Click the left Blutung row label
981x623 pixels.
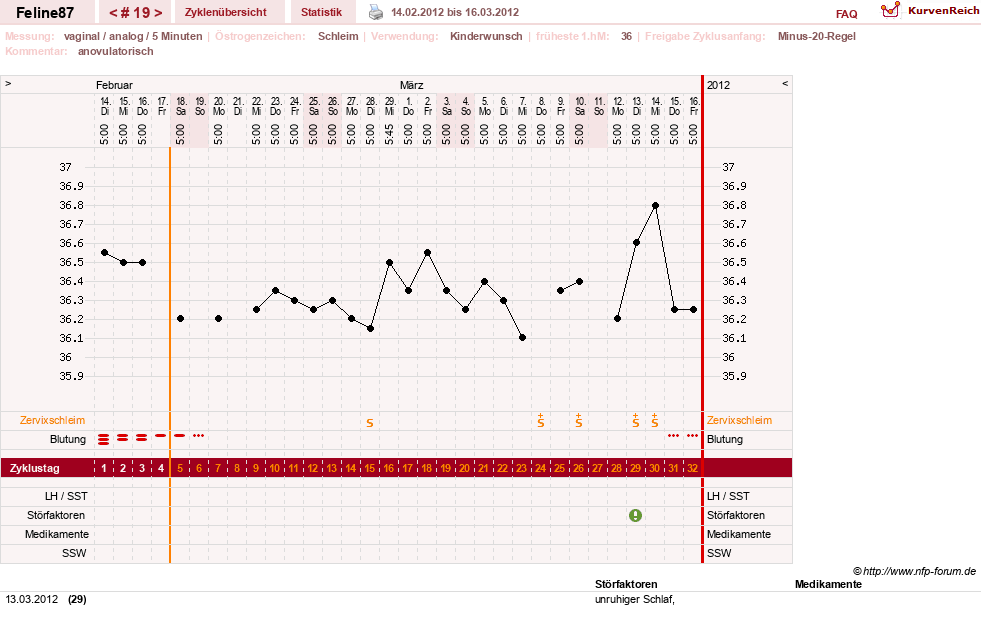click(68, 439)
